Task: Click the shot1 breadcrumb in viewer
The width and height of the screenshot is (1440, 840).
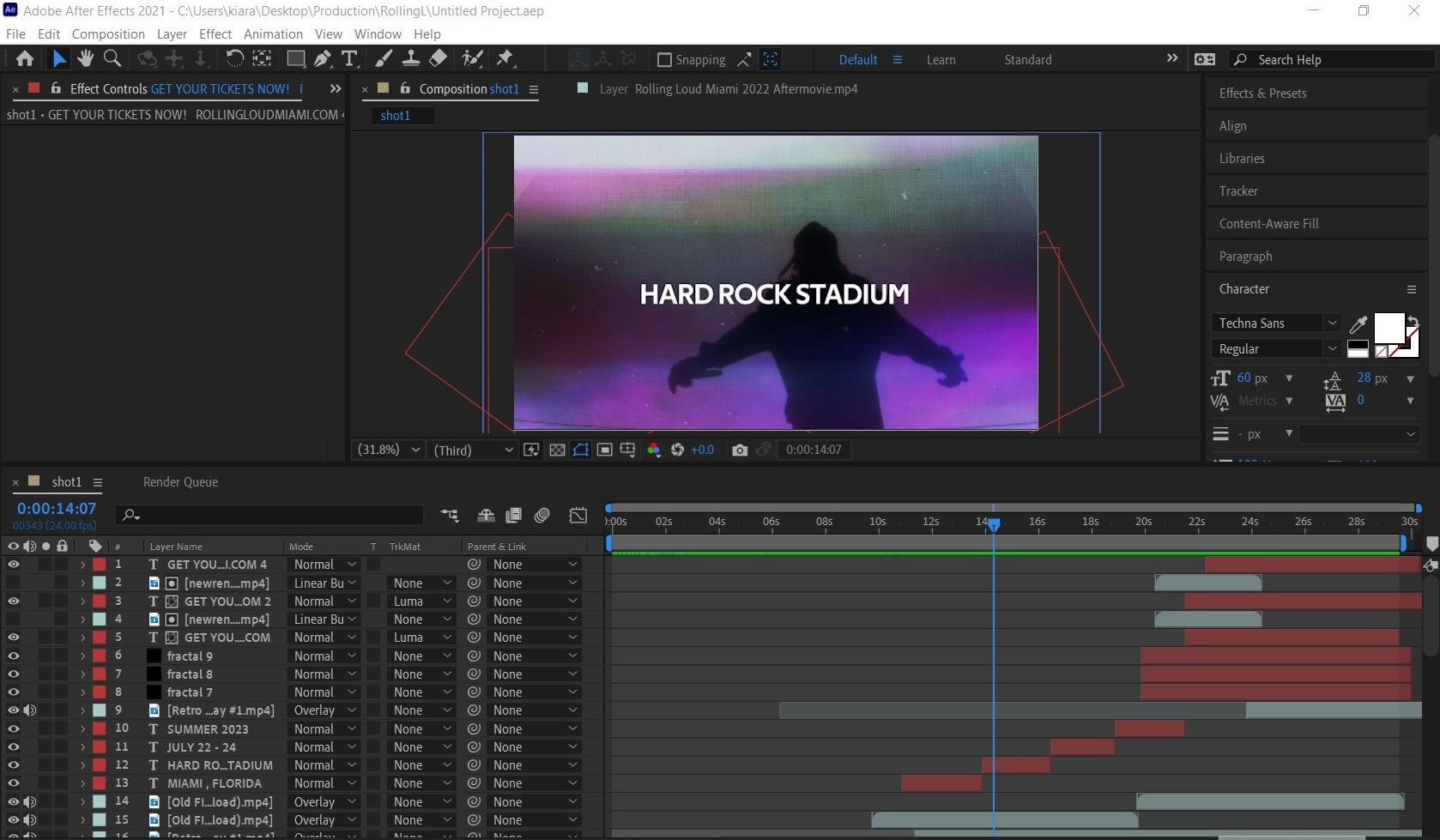Action: point(395,115)
